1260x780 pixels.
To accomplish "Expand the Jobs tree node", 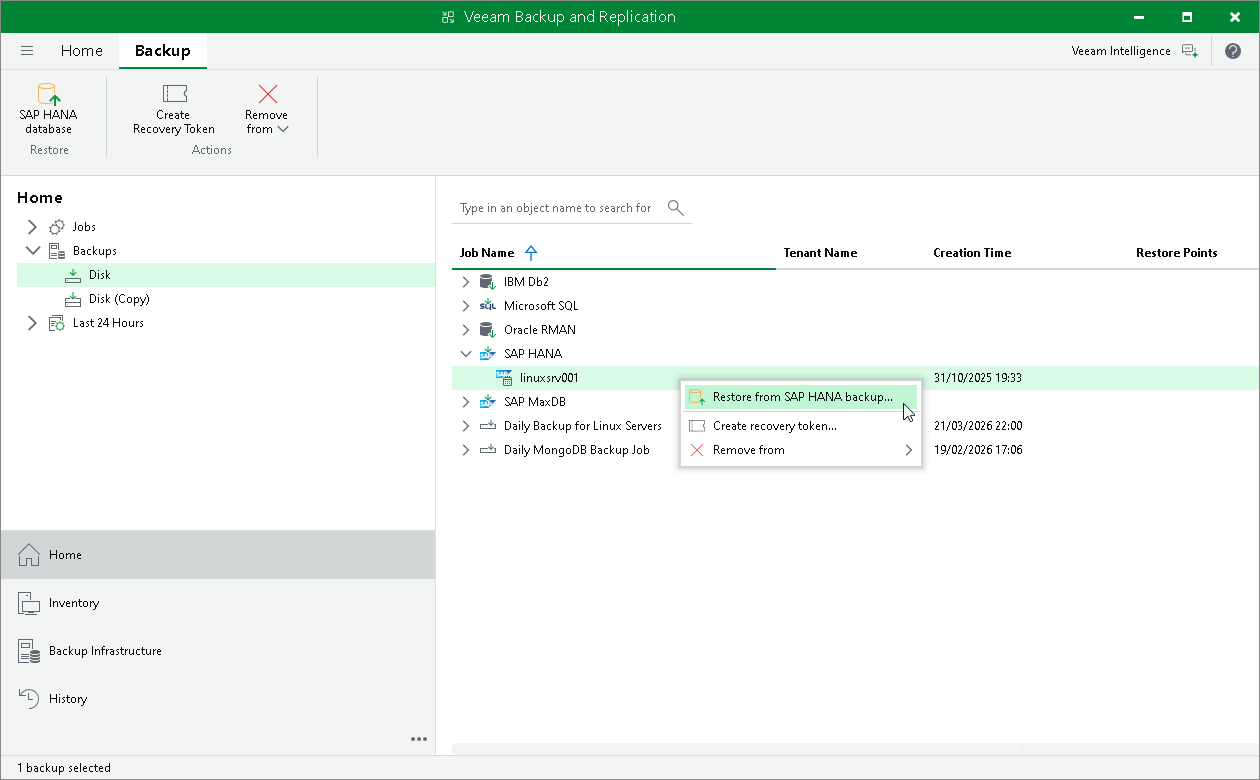I will coord(32,227).
